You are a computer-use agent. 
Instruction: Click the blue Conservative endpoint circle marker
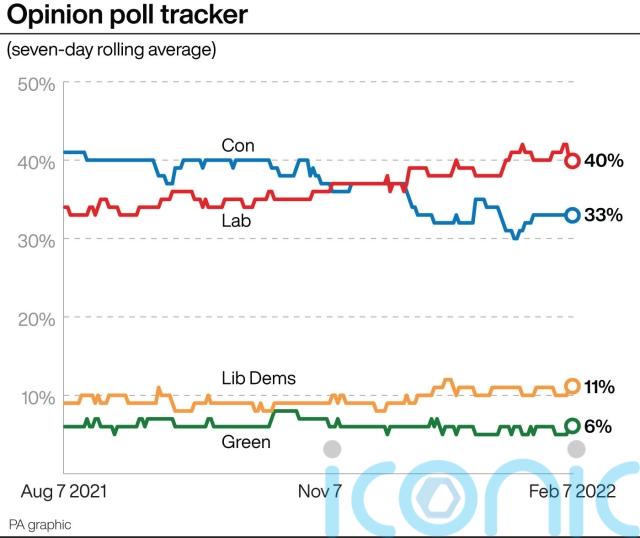(x=572, y=215)
